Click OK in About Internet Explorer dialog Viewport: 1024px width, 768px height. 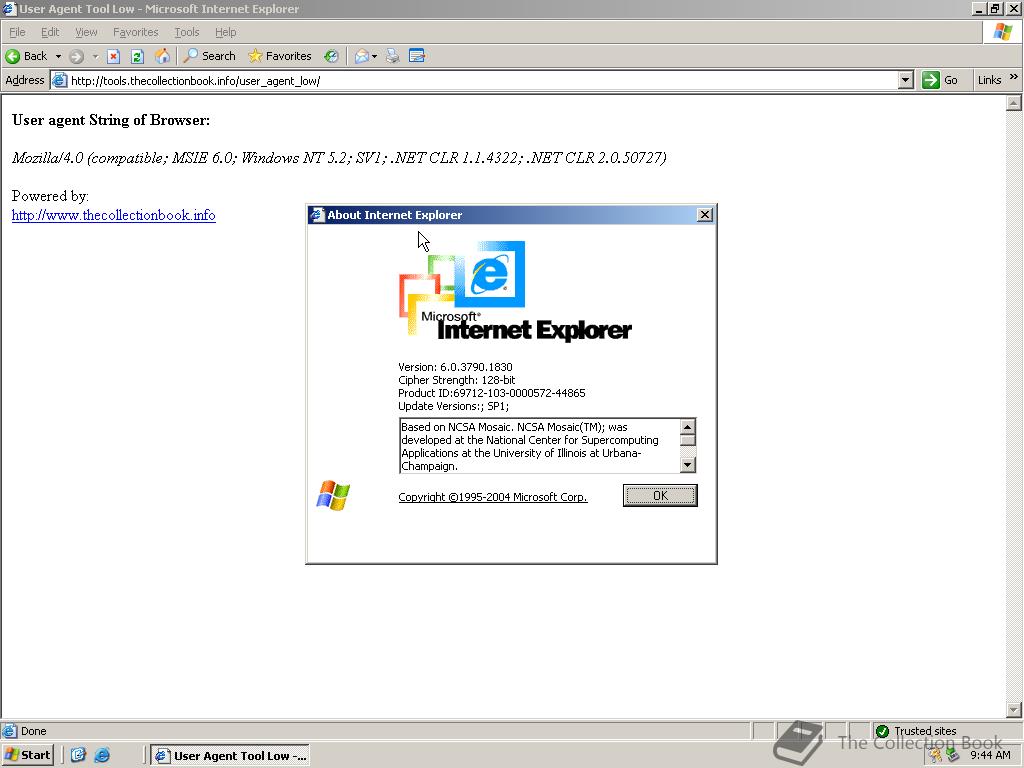[x=660, y=496]
